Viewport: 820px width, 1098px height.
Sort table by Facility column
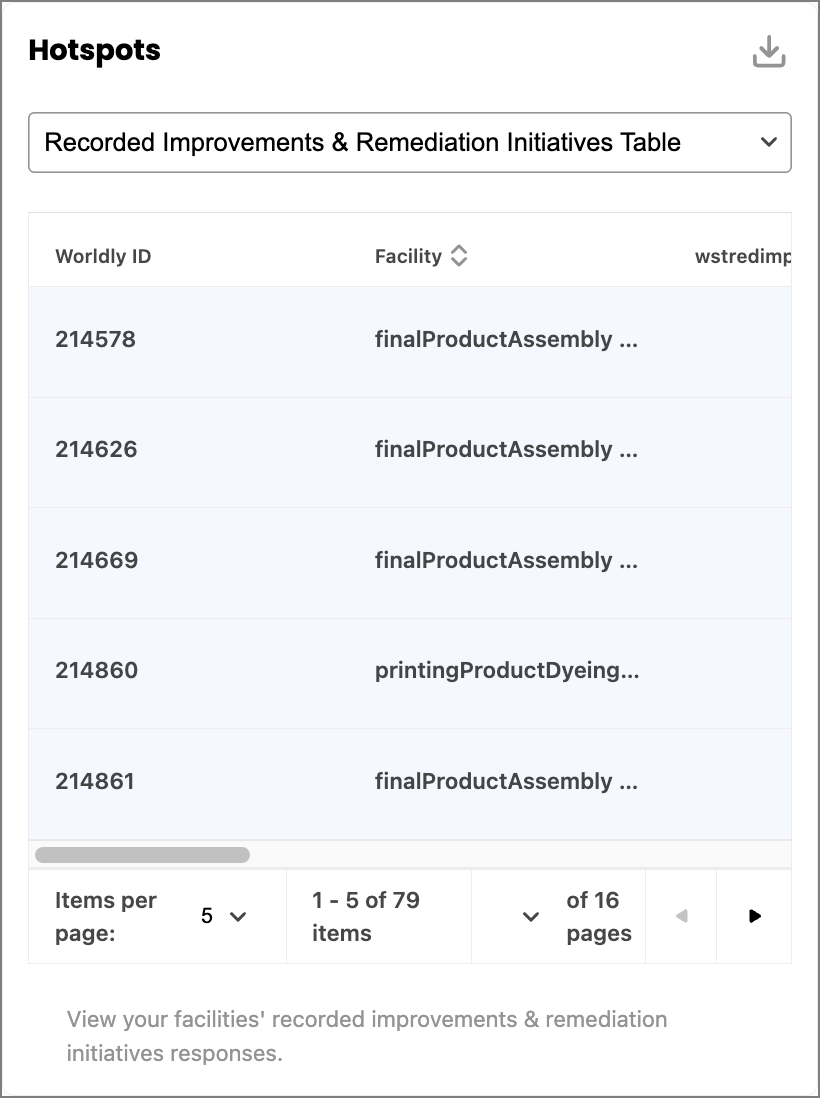tap(459, 256)
